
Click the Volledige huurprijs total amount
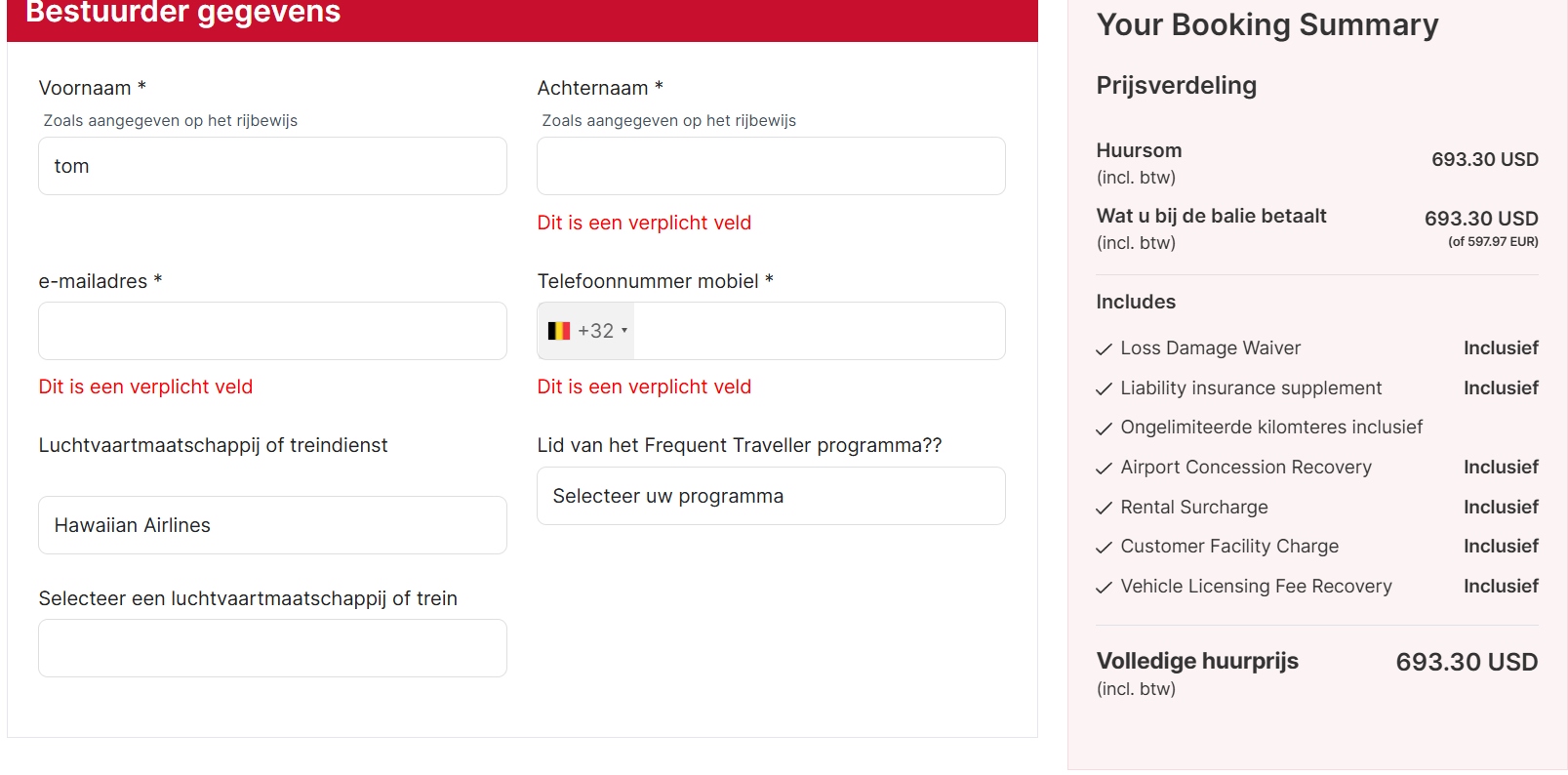click(1466, 662)
